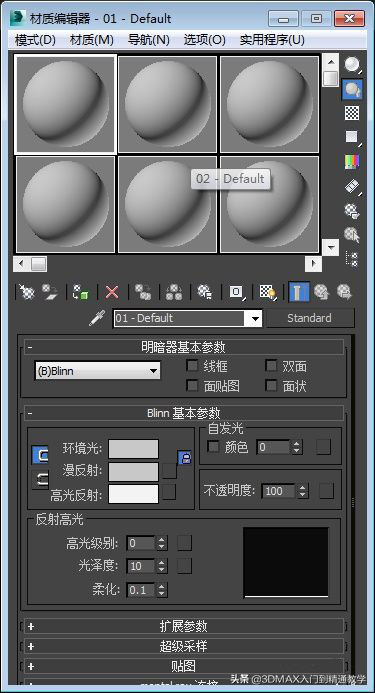The width and height of the screenshot is (375, 693).
Task: Click Get Material icon
Action: click(x=27, y=292)
